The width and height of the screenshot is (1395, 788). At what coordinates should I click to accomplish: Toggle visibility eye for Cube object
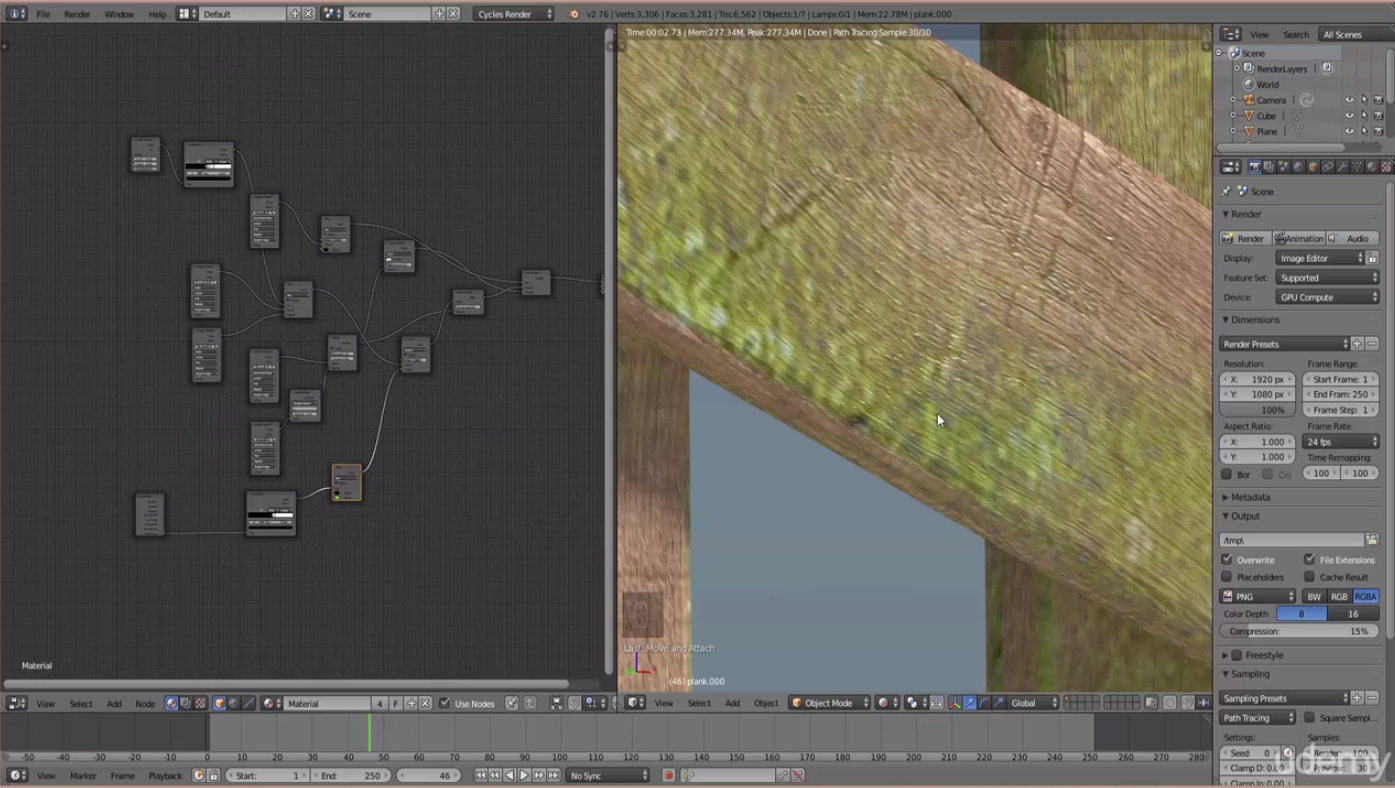coord(1349,116)
